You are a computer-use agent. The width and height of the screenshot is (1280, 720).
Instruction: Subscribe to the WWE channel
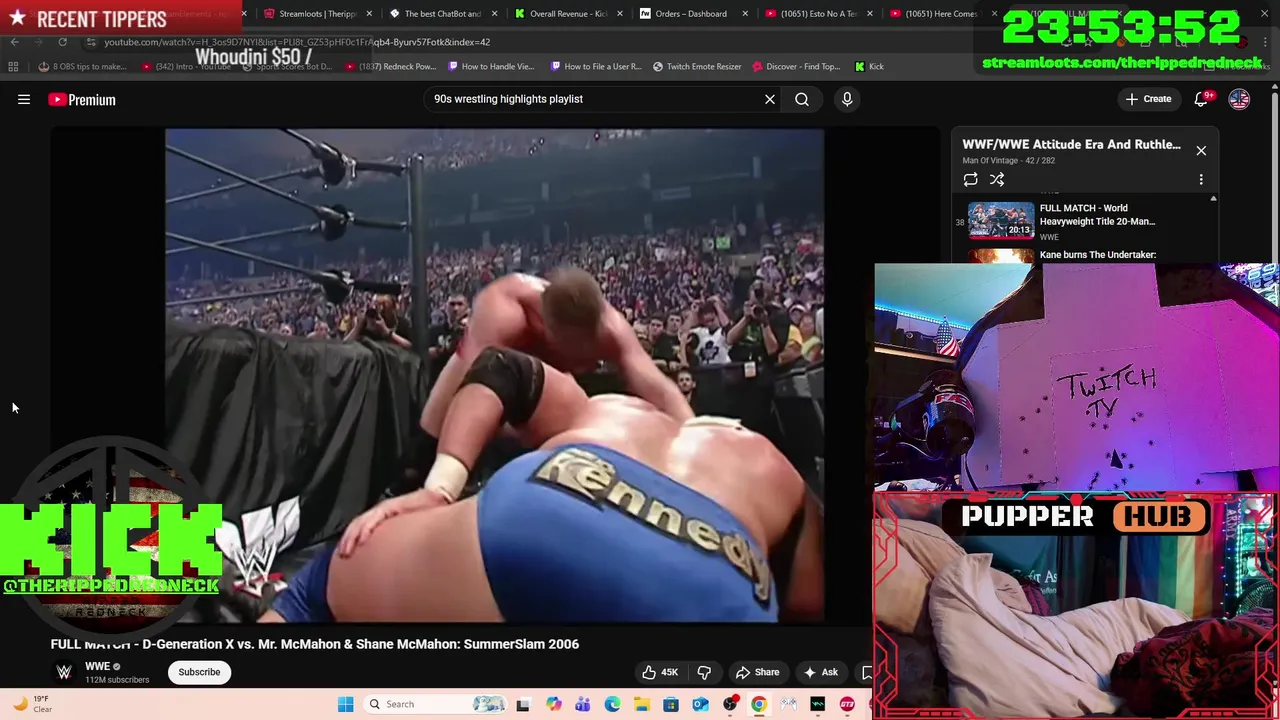pyautogui.click(x=199, y=672)
